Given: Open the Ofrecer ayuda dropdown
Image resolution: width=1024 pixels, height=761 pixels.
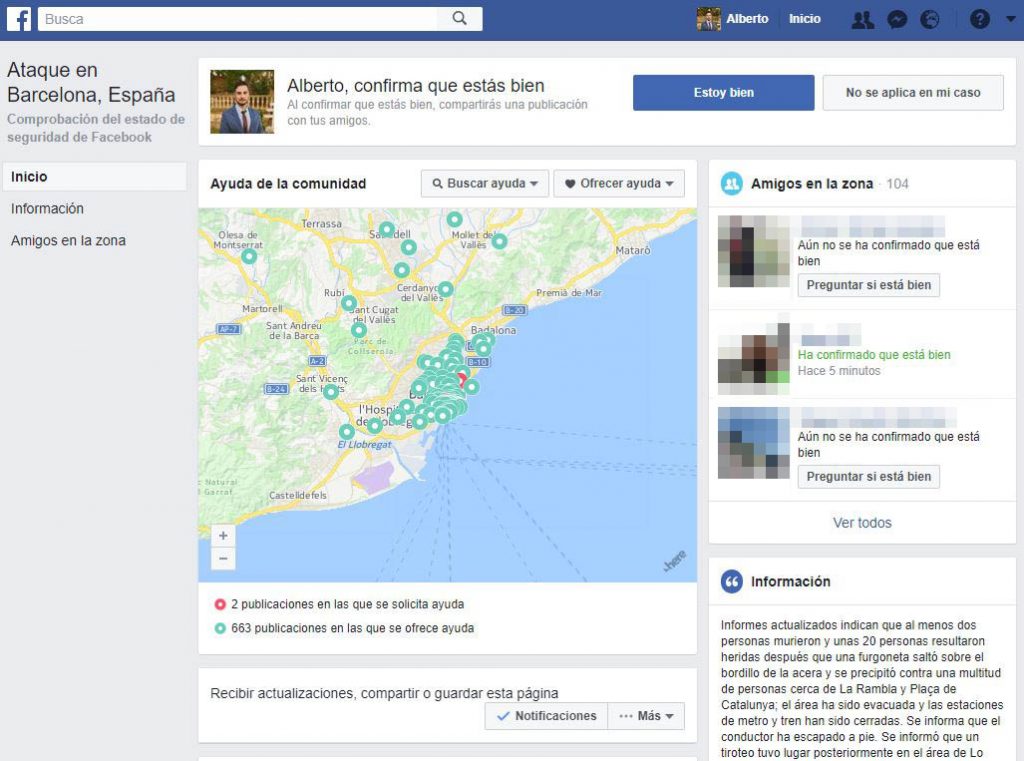Looking at the screenshot, I should [619, 184].
